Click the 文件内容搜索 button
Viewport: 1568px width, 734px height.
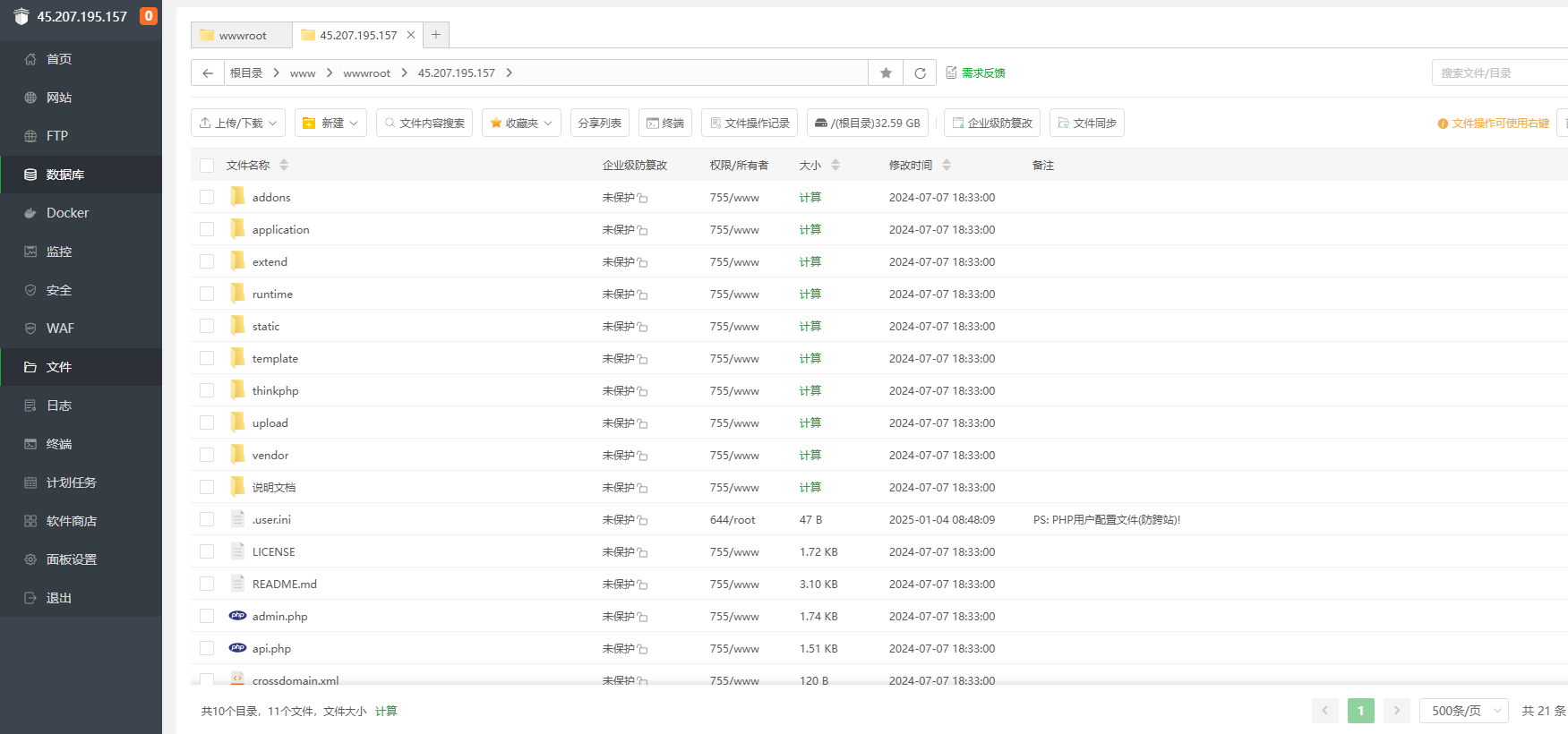pos(424,124)
